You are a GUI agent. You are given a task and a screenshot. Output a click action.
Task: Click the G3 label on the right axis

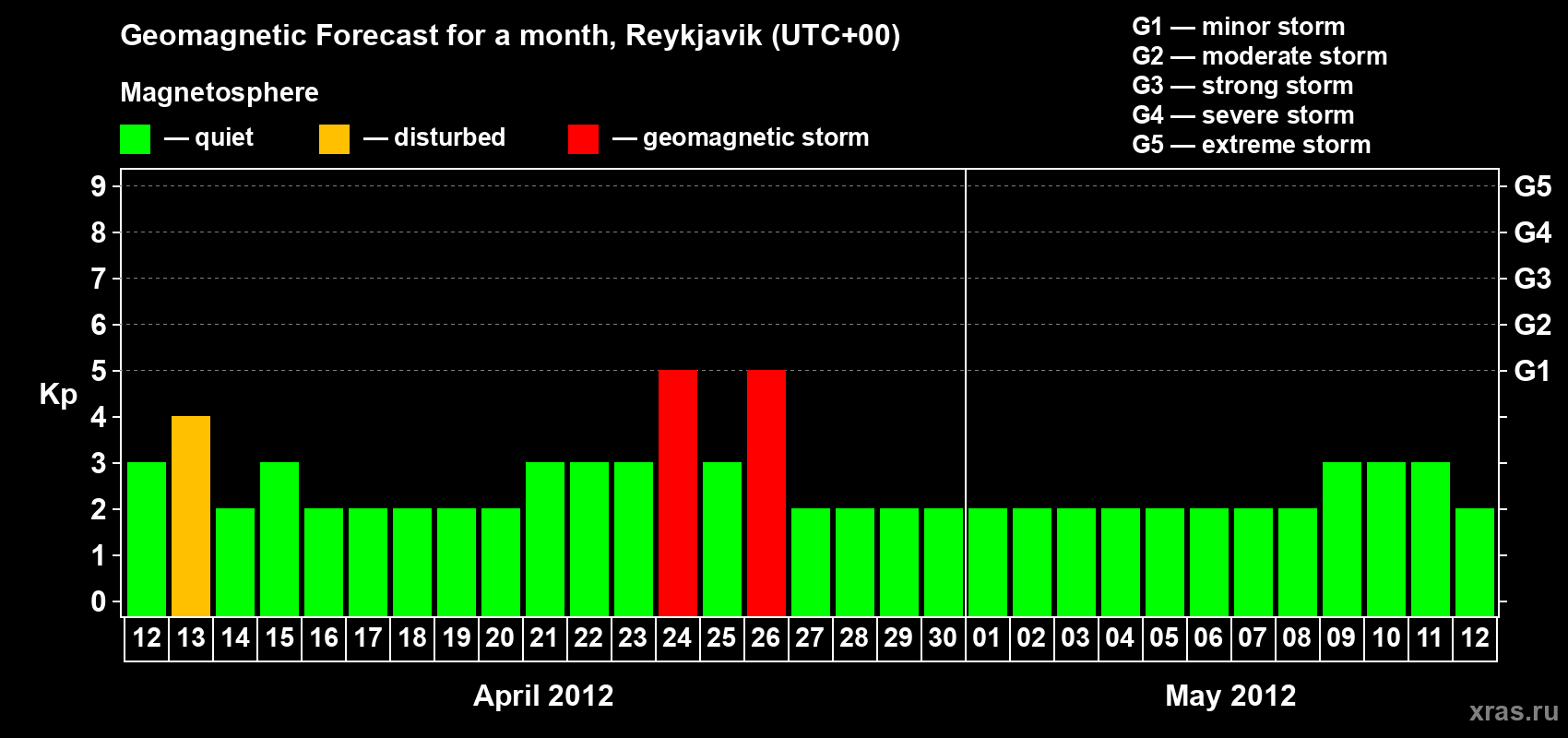(1533, 279)
